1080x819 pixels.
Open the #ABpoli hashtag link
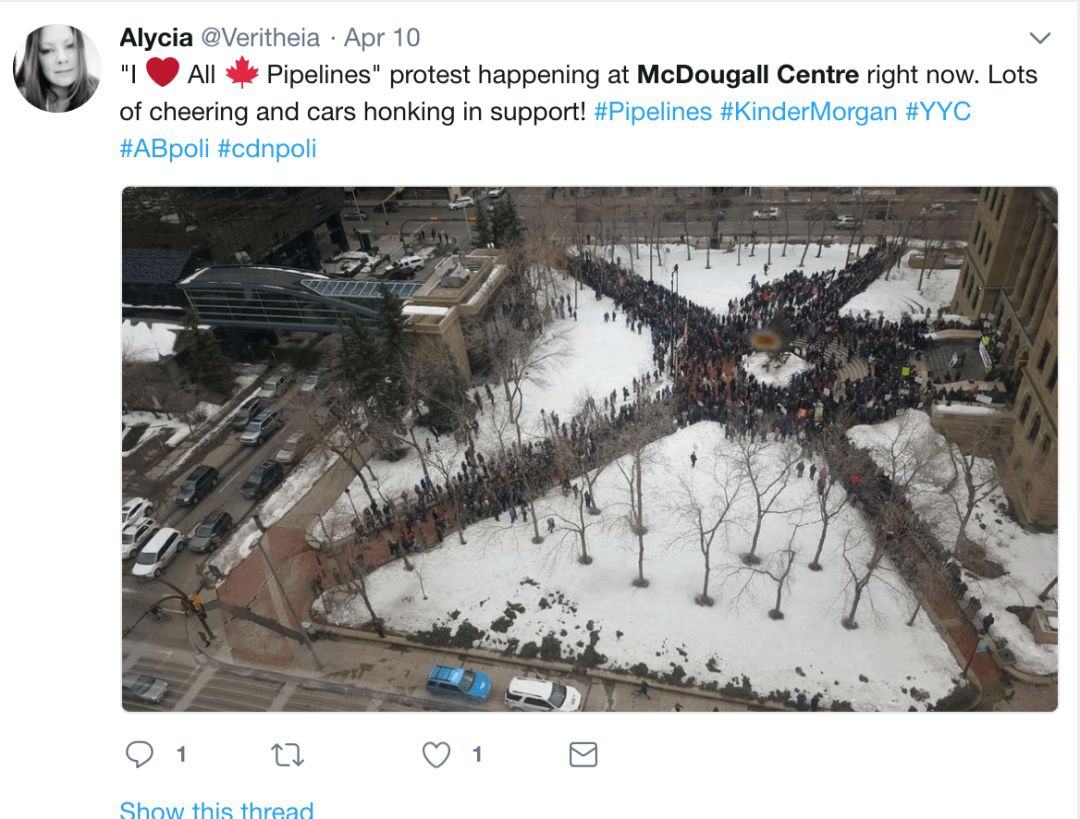point(164,149)
